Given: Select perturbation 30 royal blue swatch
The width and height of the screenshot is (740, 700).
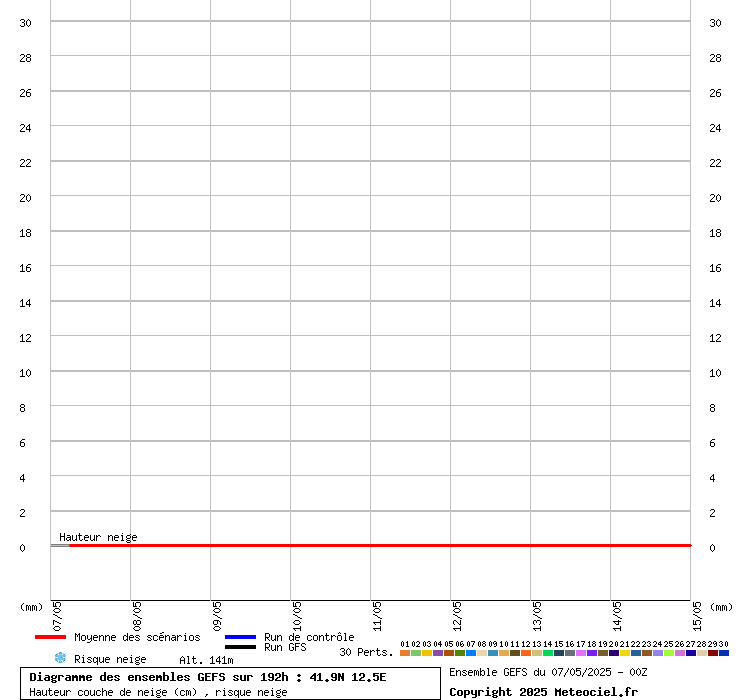Looking at the screenshot, I should [724, 653].
